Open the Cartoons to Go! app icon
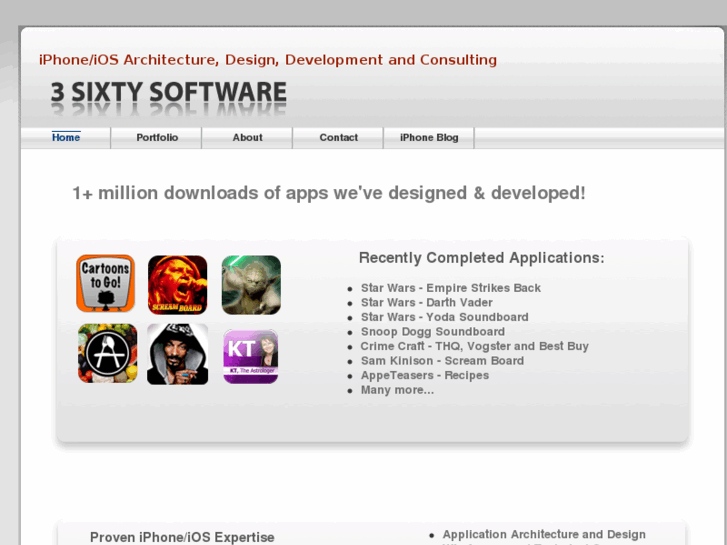The height and width of the screenshot is (545, 727). click(x=105, y=284)
